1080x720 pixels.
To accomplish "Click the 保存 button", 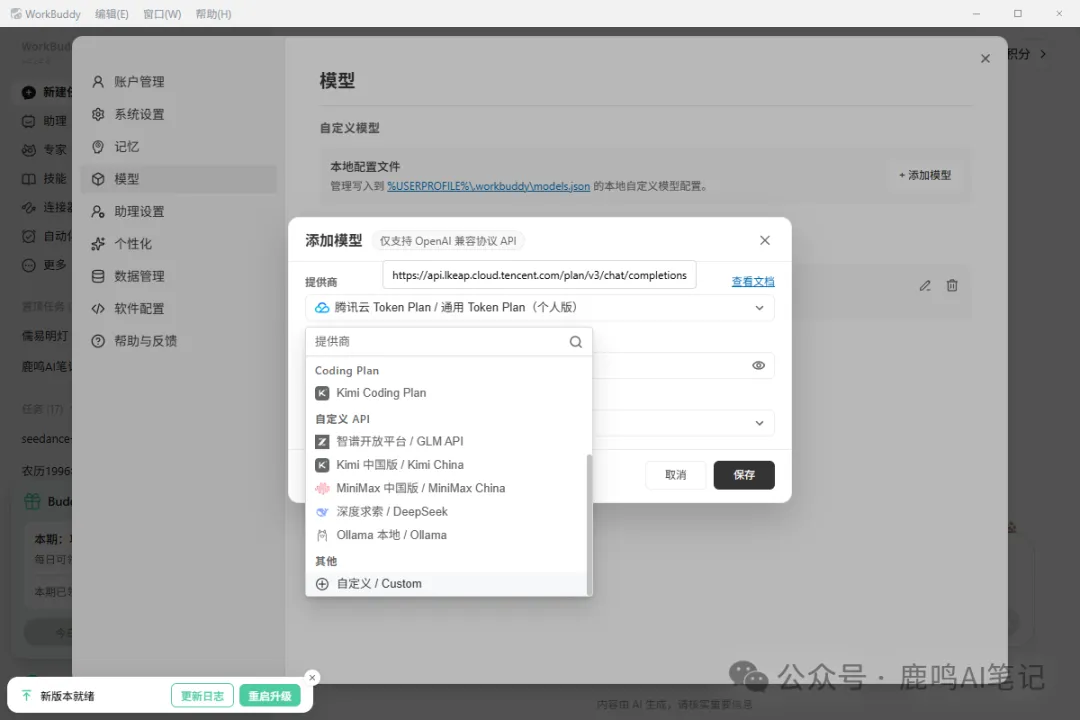I will (x=744, y=475).
